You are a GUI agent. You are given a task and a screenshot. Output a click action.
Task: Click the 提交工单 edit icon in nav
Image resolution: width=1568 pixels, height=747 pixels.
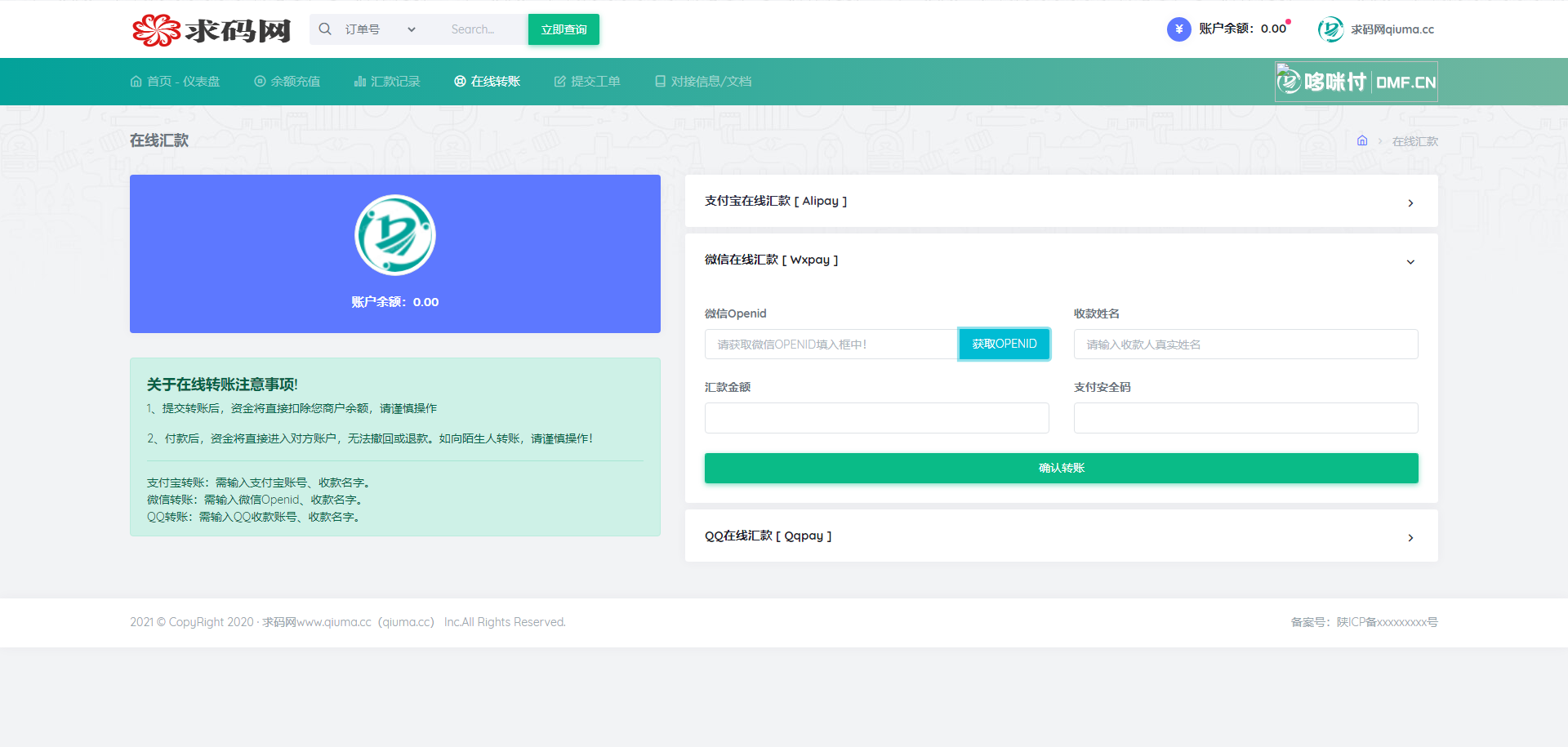pyautogui.click(x=560, y=82)
